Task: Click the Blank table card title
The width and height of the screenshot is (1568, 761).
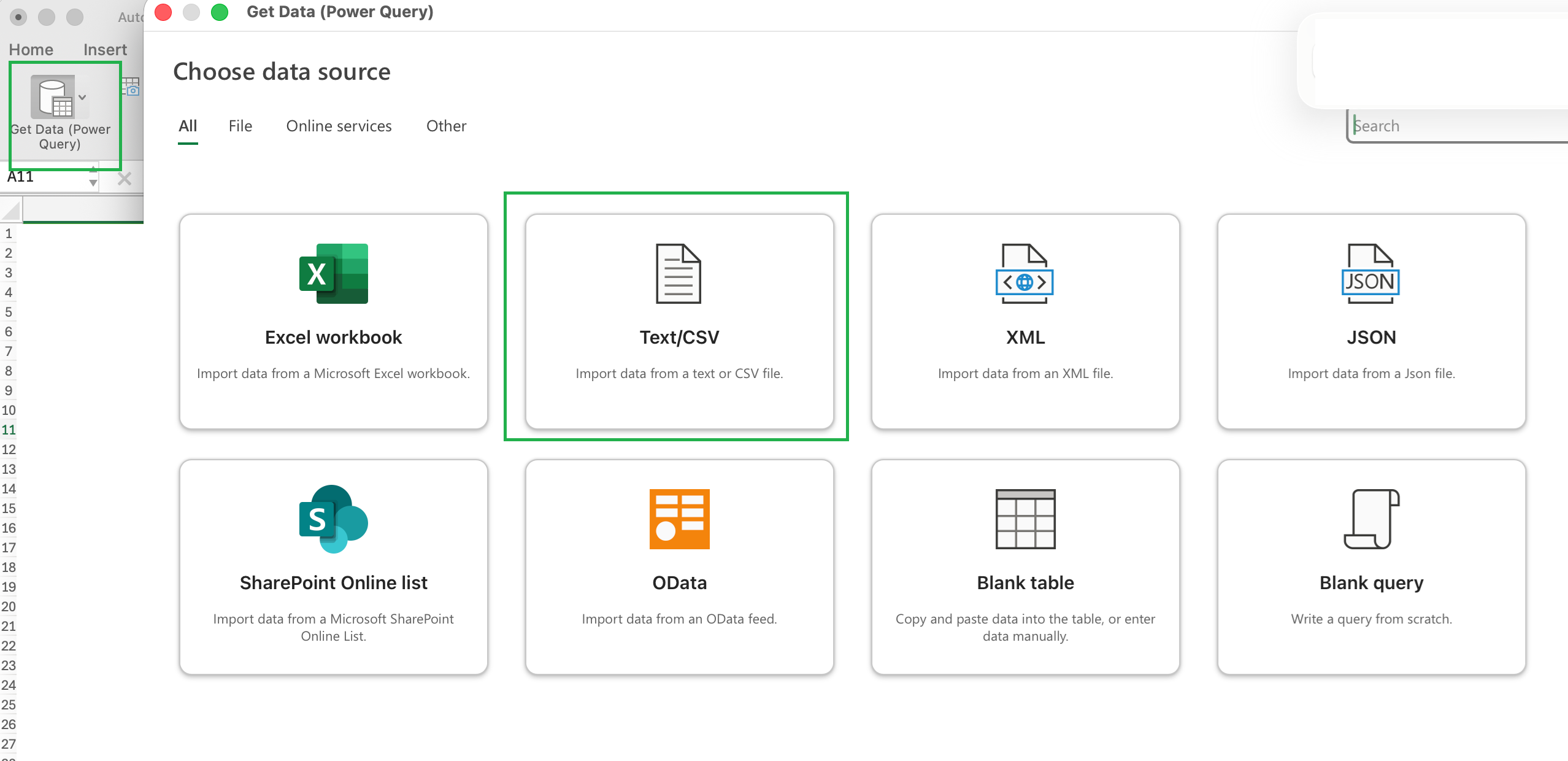Action: [1025, 583]
